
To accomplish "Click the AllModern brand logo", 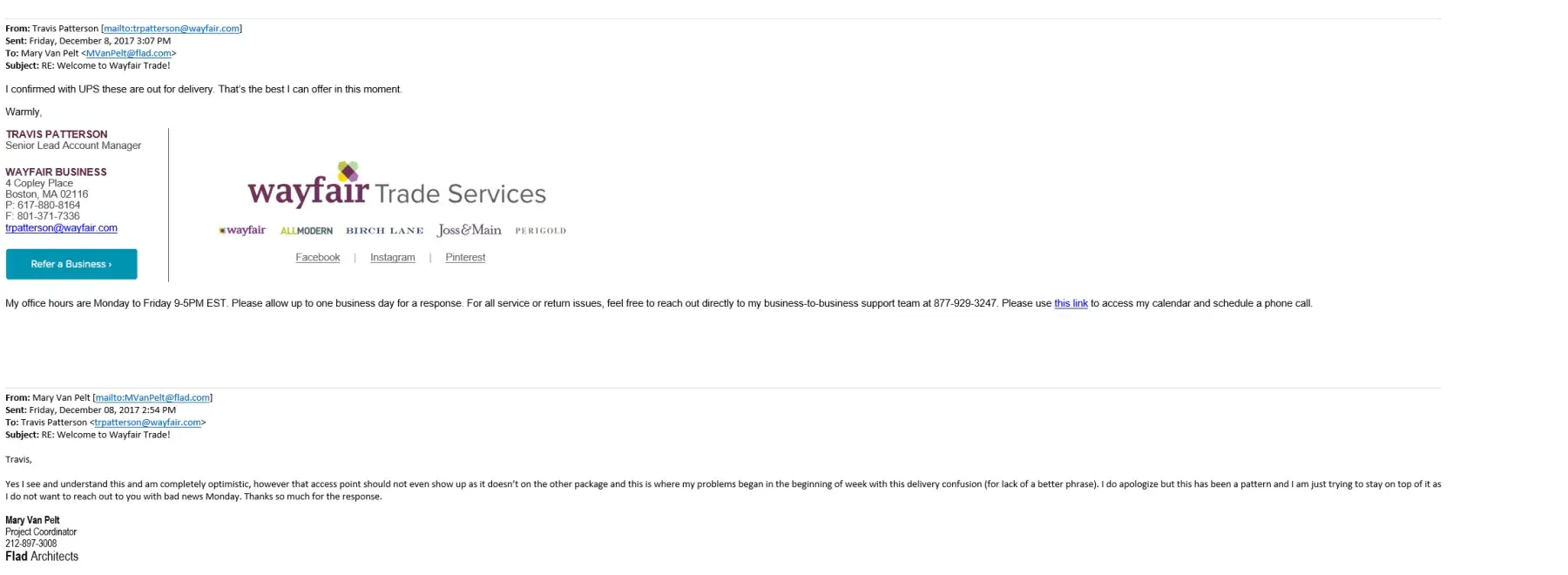I will [x=307, y=231].
